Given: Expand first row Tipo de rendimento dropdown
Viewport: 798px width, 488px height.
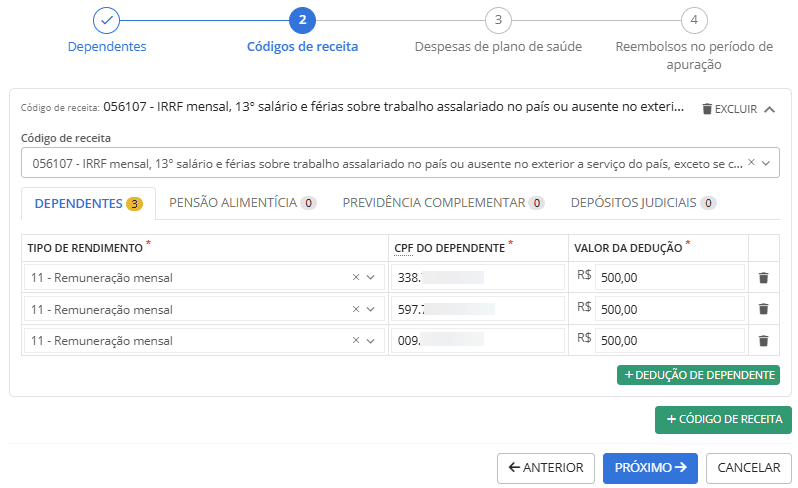Looking at the screenshot, I should click(x=371, y=278).
